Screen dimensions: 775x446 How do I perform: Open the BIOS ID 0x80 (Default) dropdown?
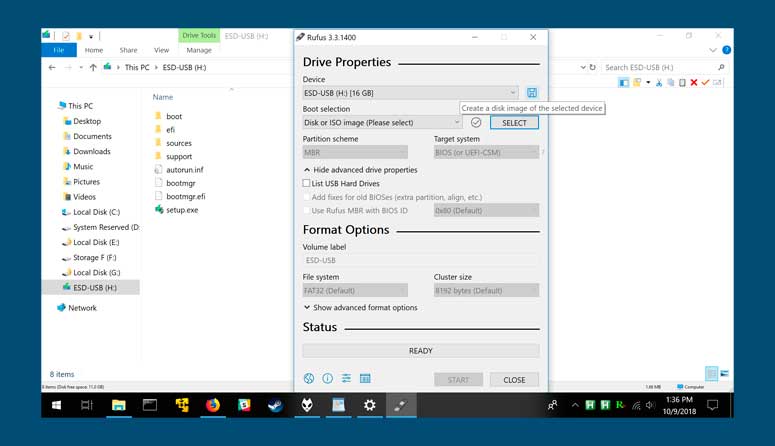pyautogui.click(x=486, y=210)
